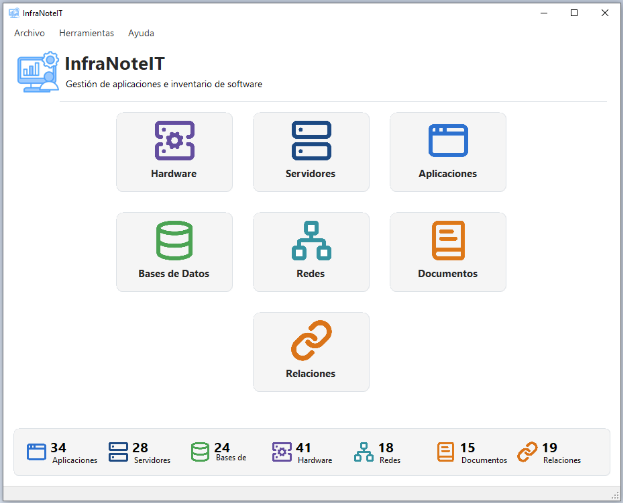624x504 pixels.
Task: Open the Archivo menu
Action: click(x=29, y=33)
